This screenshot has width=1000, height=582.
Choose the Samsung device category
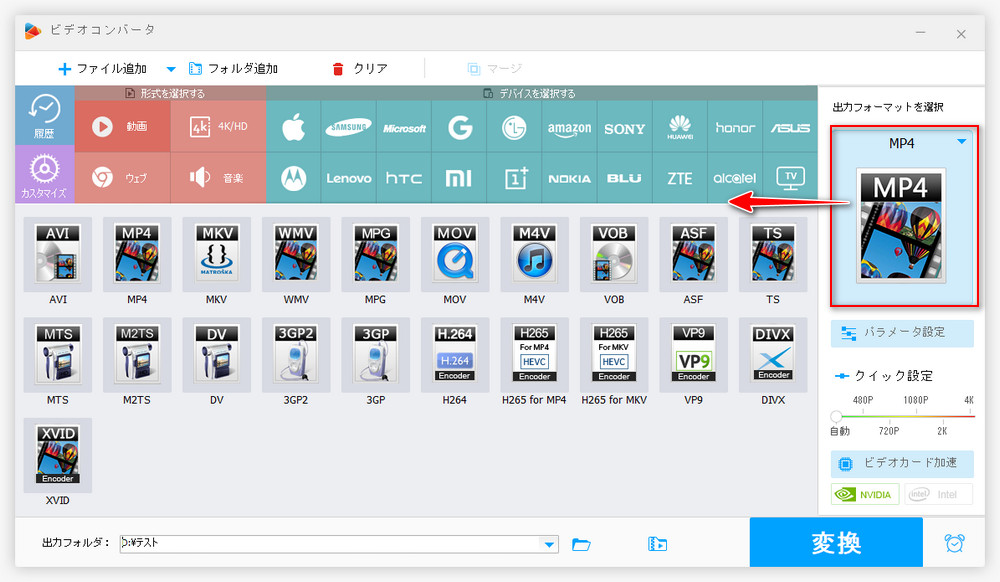349,128
